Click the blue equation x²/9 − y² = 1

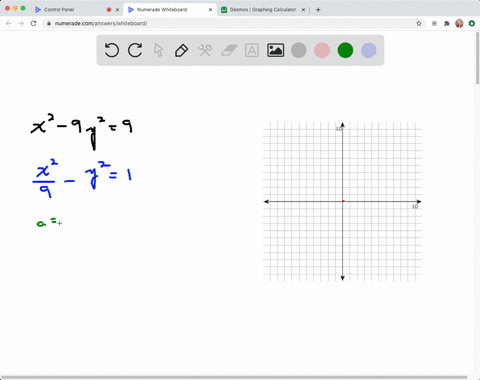82,178
